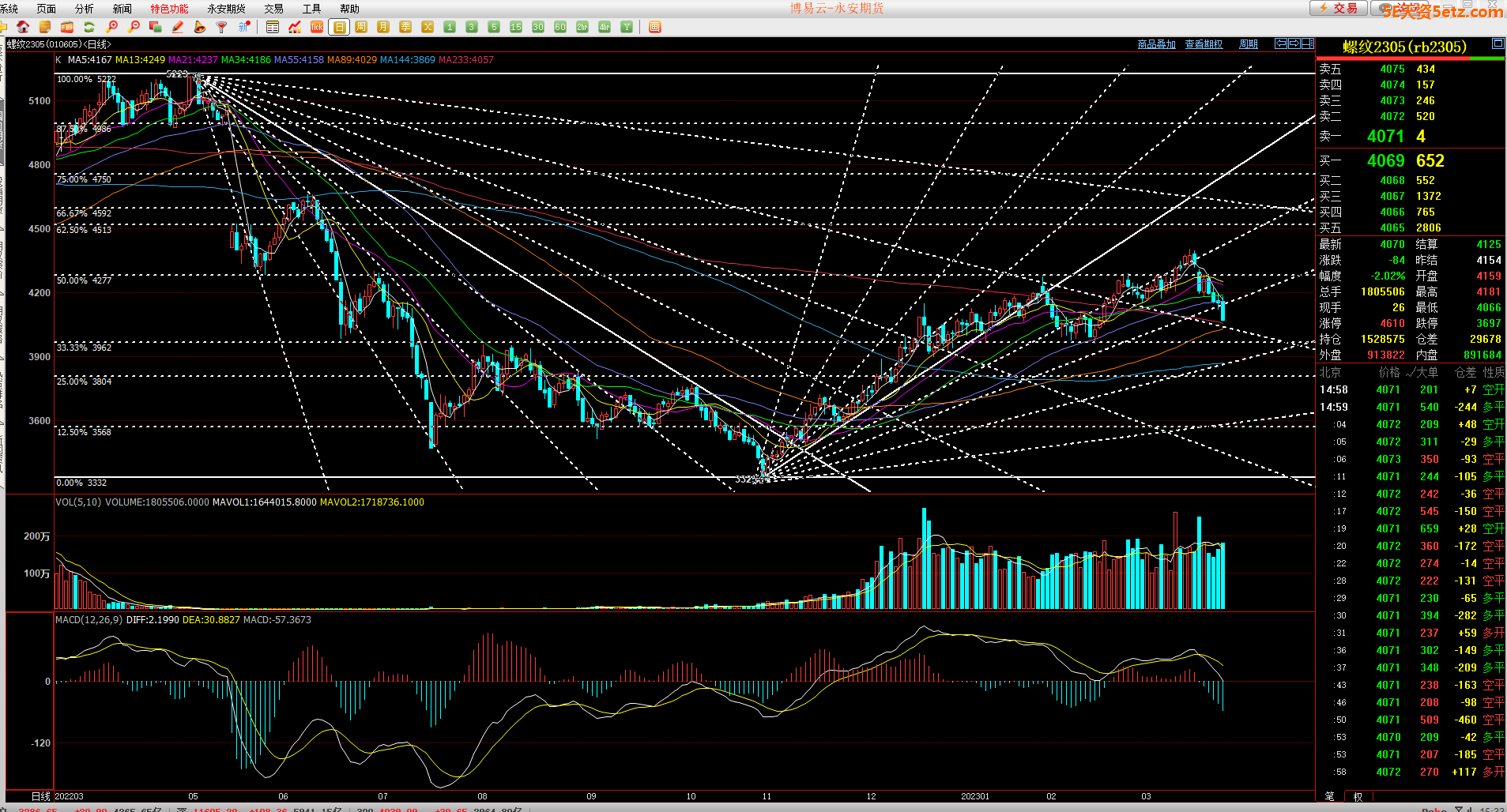This screenshot has height=812, width=1507.
Task: Click the red-green buy/sell ratio bar
Action: 1411,58
